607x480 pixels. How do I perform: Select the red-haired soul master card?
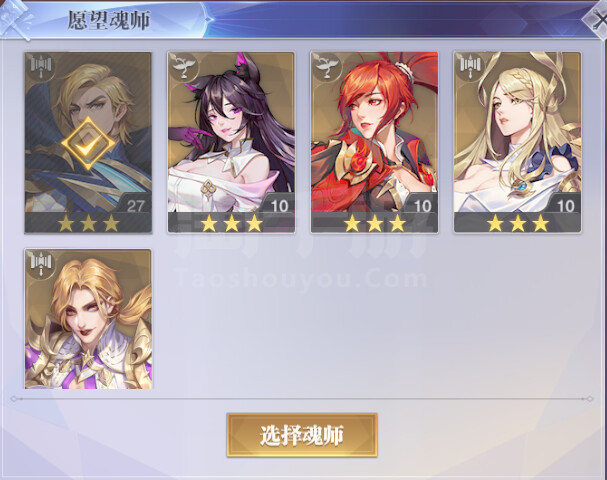click(374, 142)
